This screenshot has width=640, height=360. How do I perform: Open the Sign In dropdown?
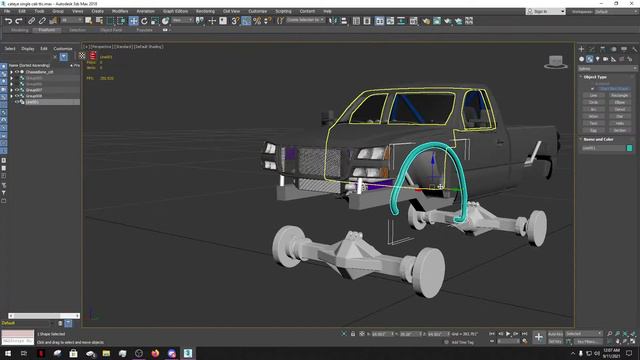pyautogui.click(x=545, y=12)
